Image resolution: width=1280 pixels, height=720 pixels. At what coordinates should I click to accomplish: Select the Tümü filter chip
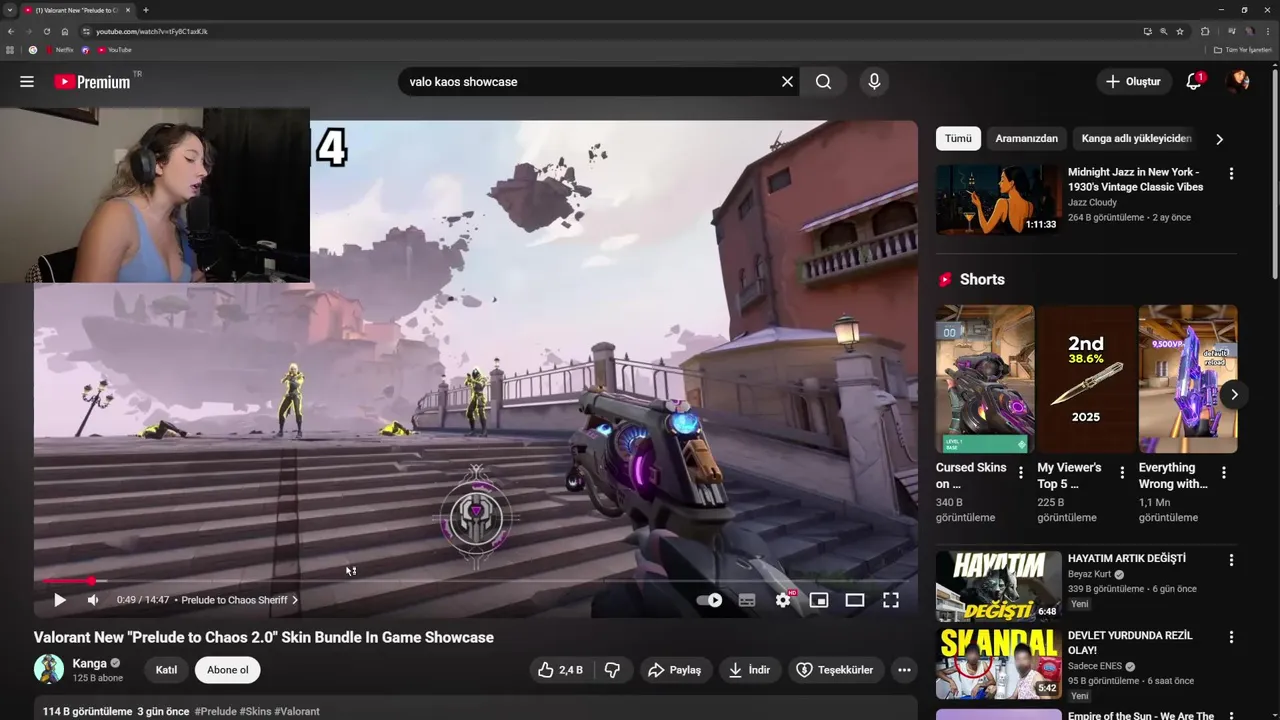958,139
